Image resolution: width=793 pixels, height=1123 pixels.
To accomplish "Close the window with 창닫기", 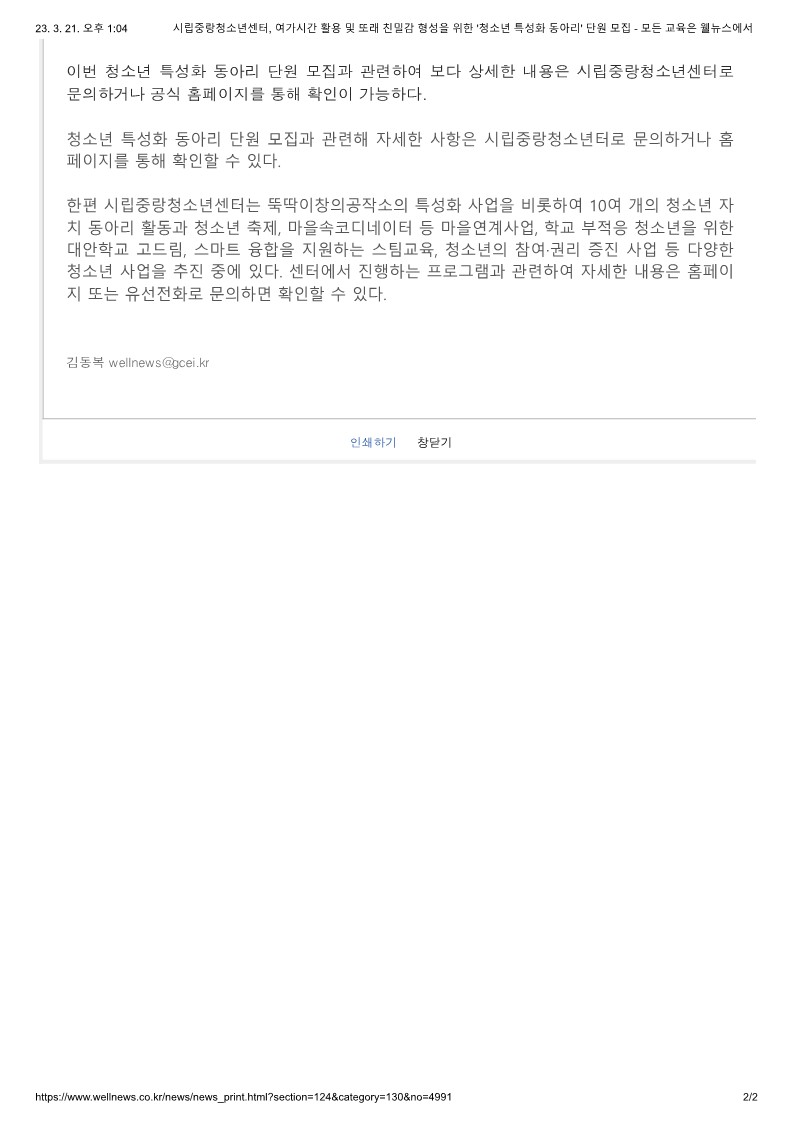I will [x=434, y=443].
